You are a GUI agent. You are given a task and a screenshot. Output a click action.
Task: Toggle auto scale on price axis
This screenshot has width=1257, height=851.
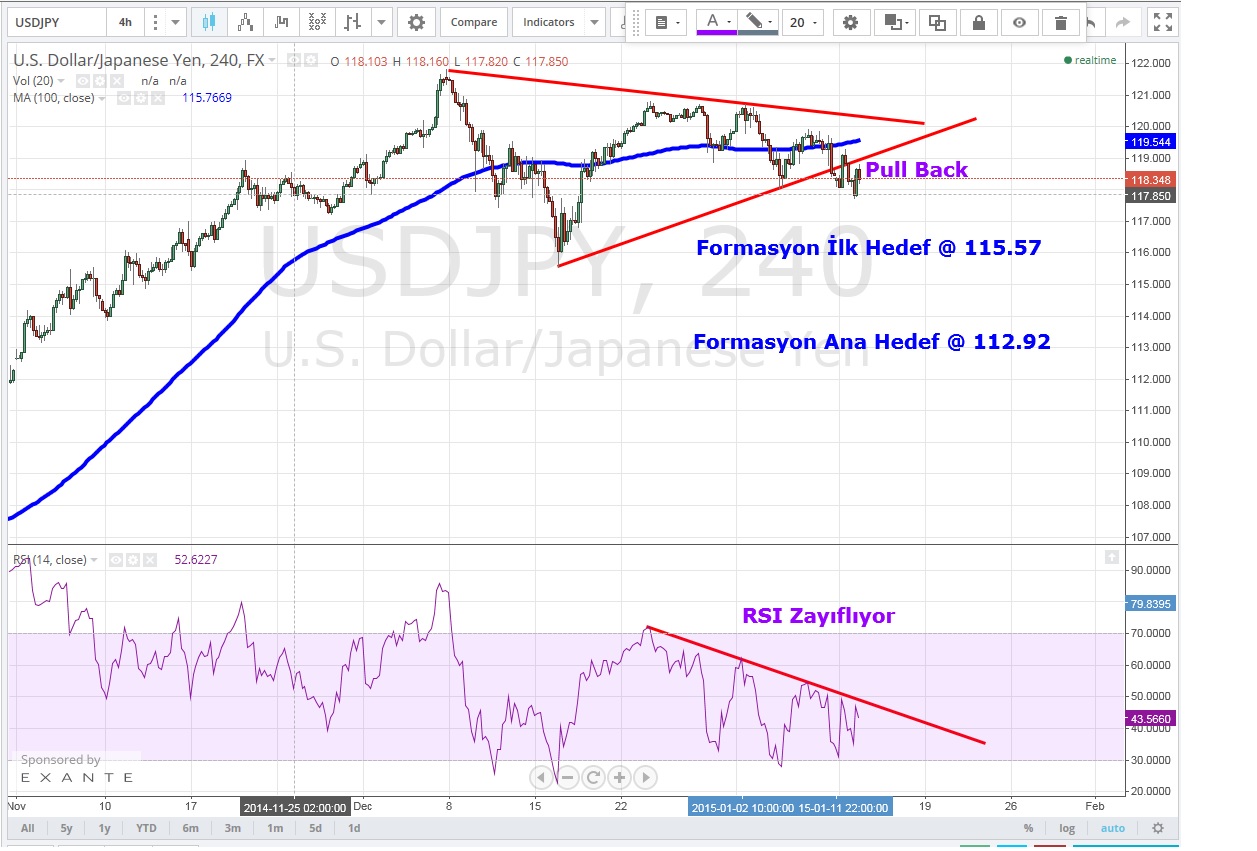pyautogui.click(x=1113, y=828)
